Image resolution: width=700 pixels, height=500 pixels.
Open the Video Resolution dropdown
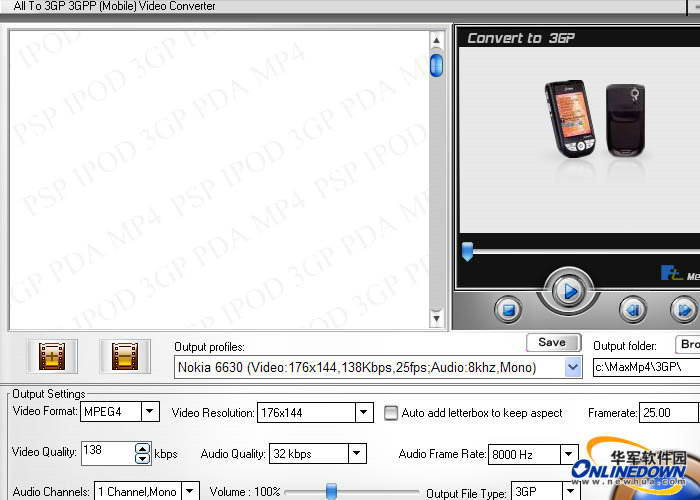(x=364, y=412)
